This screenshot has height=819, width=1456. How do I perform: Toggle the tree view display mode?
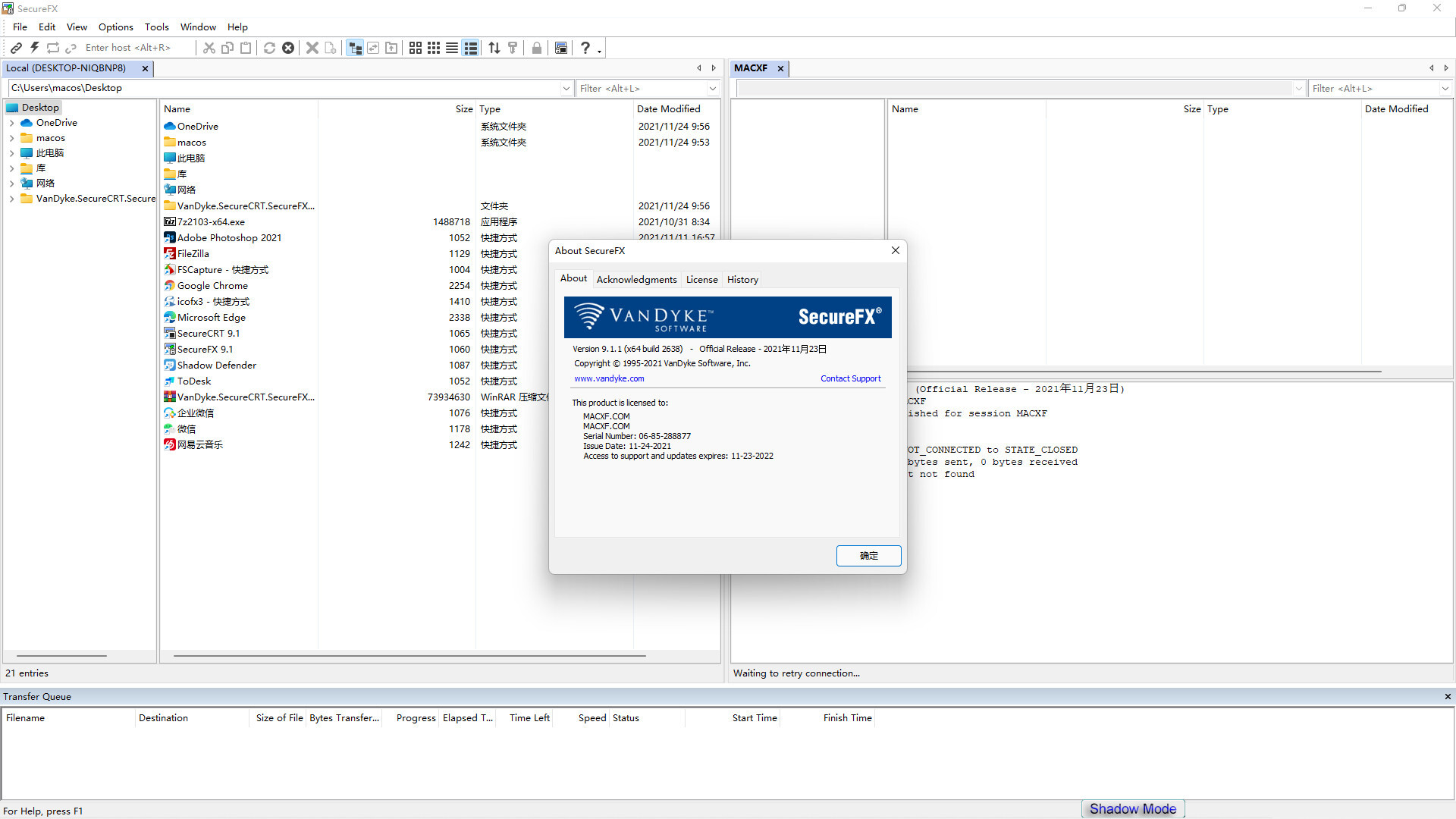click(x=355, y=48)
